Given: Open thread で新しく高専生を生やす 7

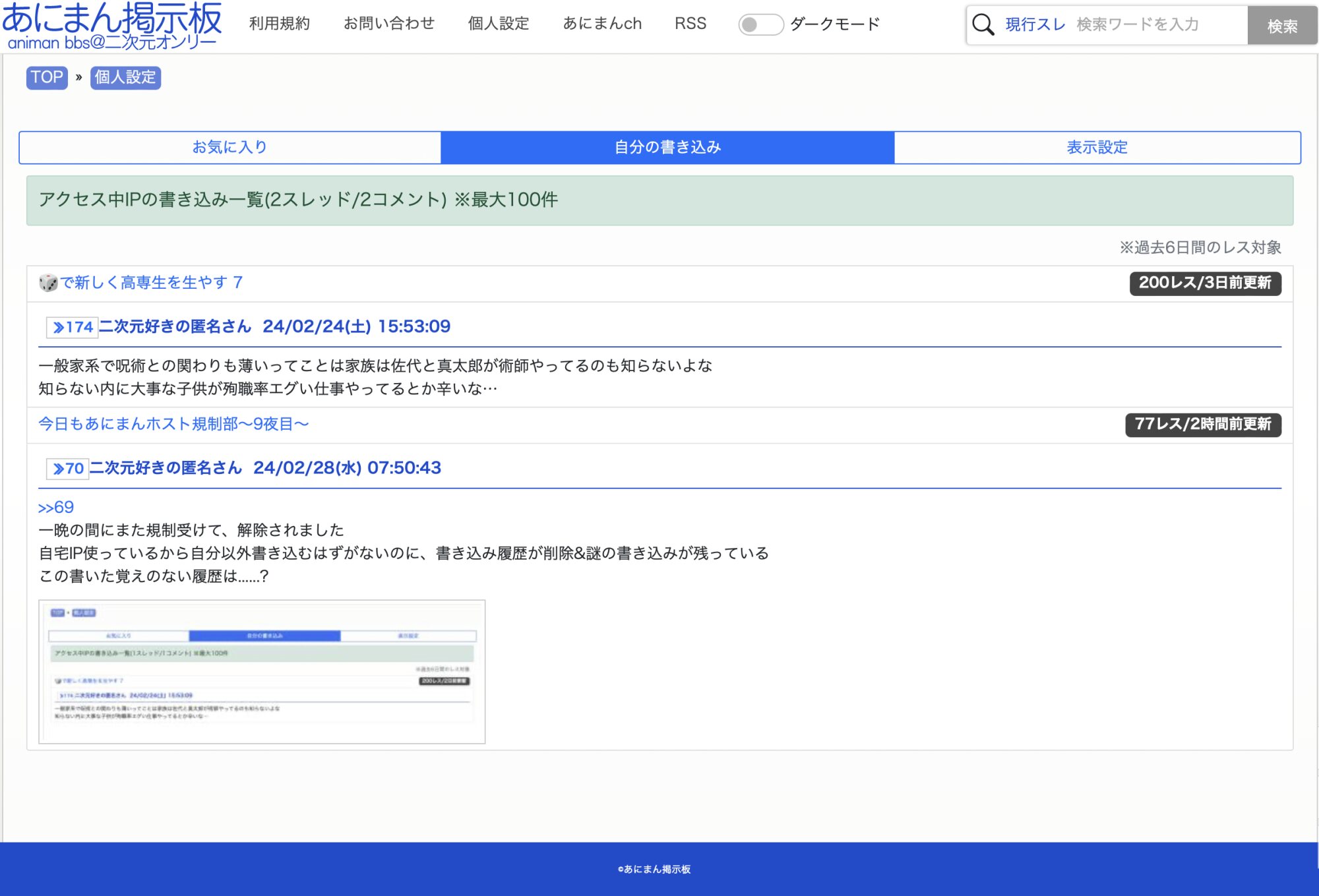Looking at the screenshot, I should point(152,283).
